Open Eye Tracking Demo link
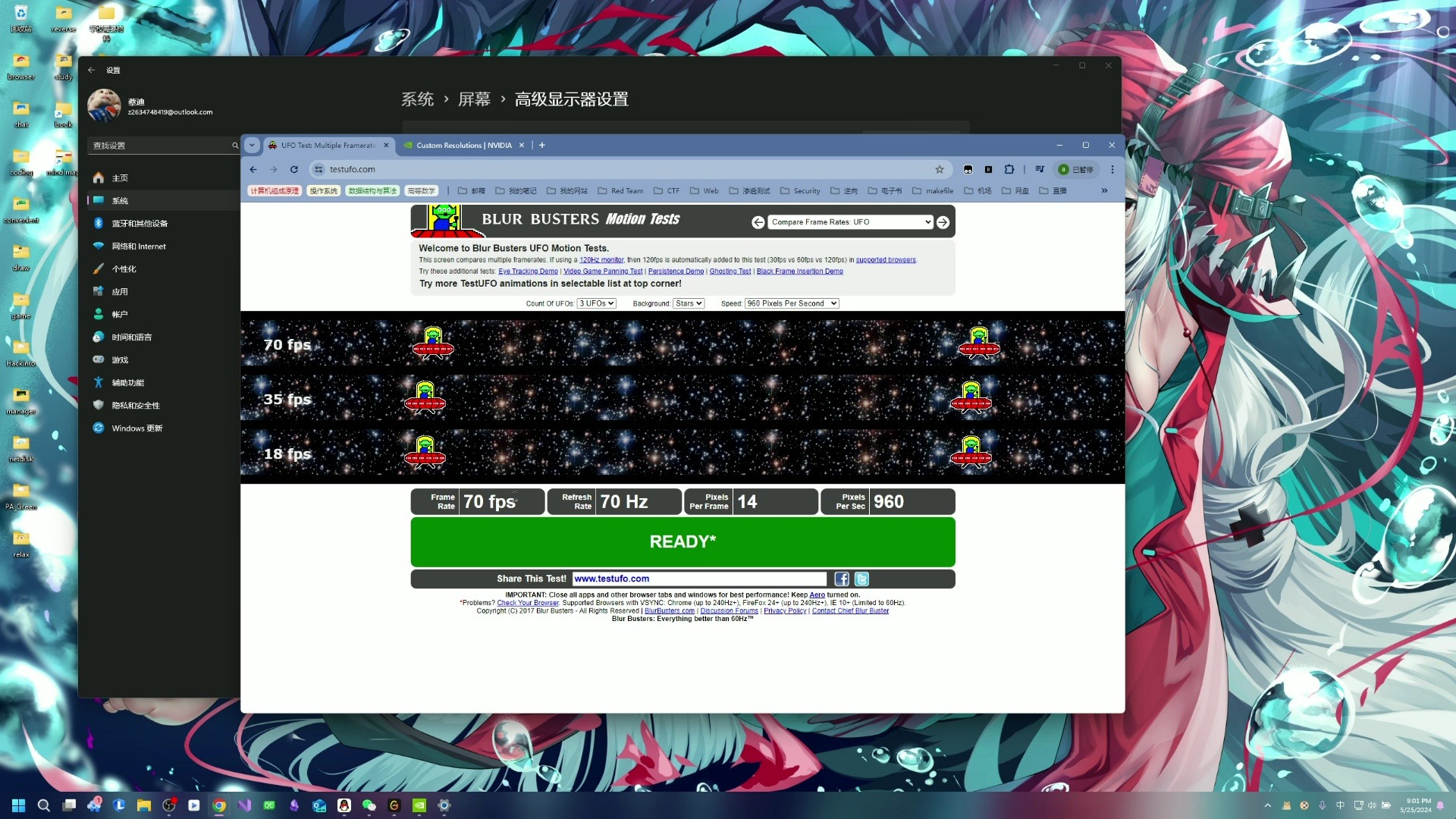This screenshot has width=1456, height=819. tap(528, 271)
